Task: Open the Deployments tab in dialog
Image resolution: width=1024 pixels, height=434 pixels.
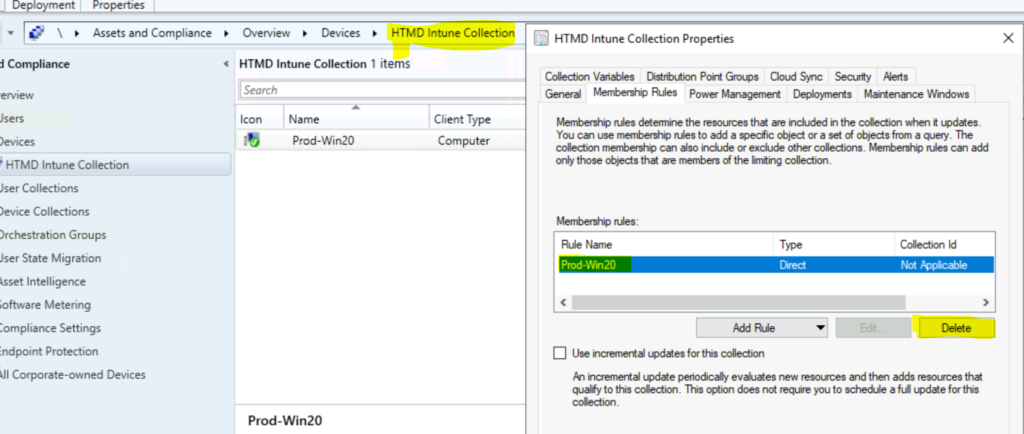Action: coord(822,94)
